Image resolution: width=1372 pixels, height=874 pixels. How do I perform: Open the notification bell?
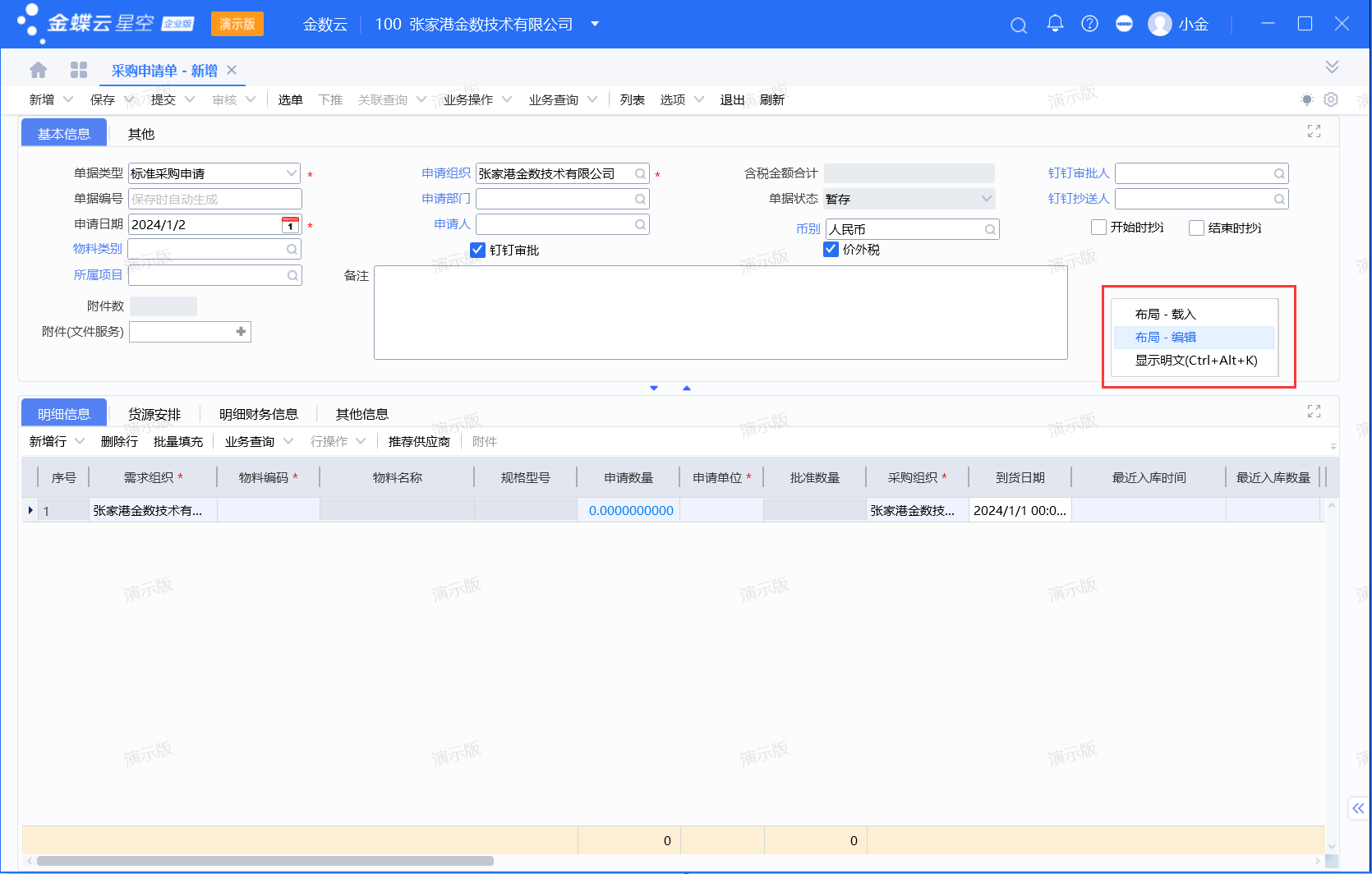1055,24
